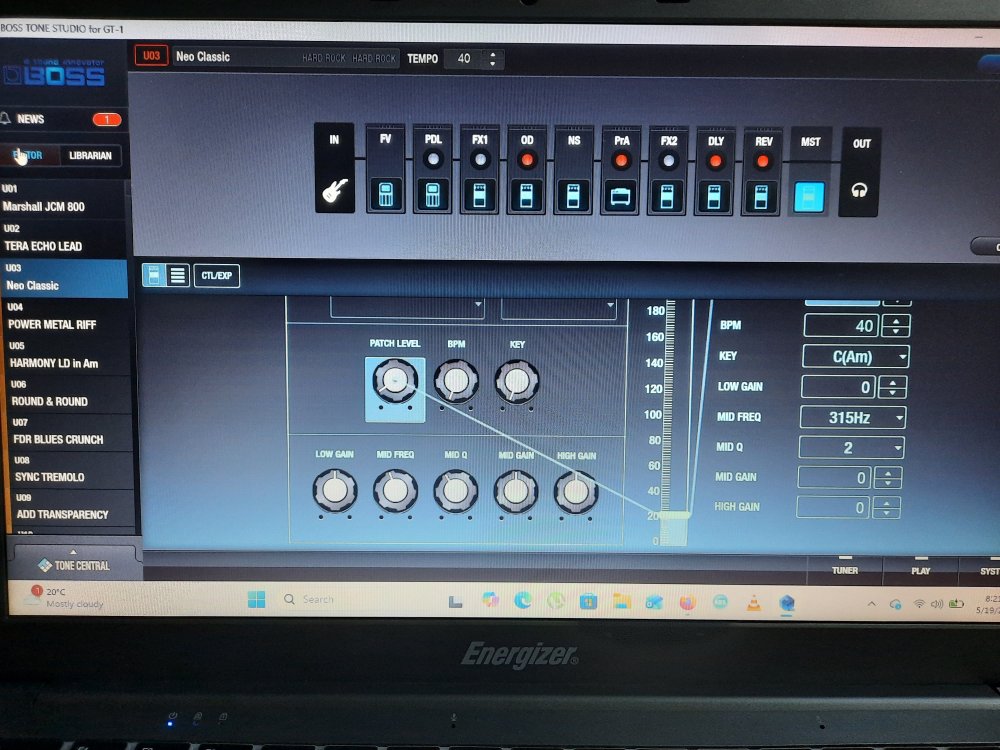
Task: Click the HIGH GAIN stepper
Action: click(886, 508)
